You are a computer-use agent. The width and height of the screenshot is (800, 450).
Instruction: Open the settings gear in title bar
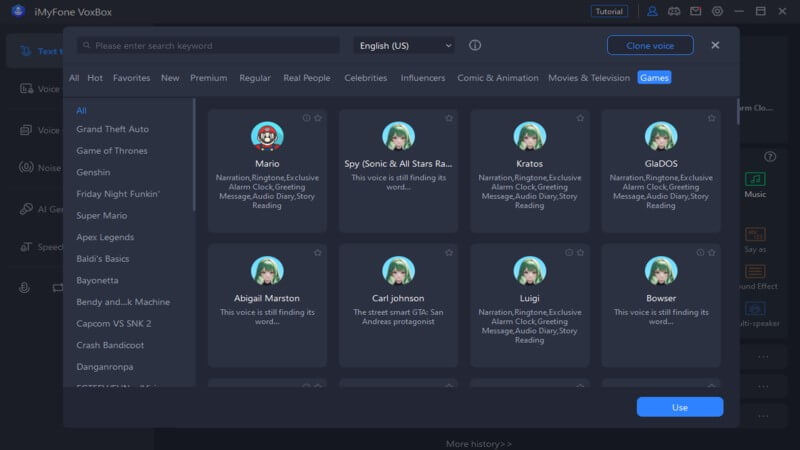click(x=717, y=11)
